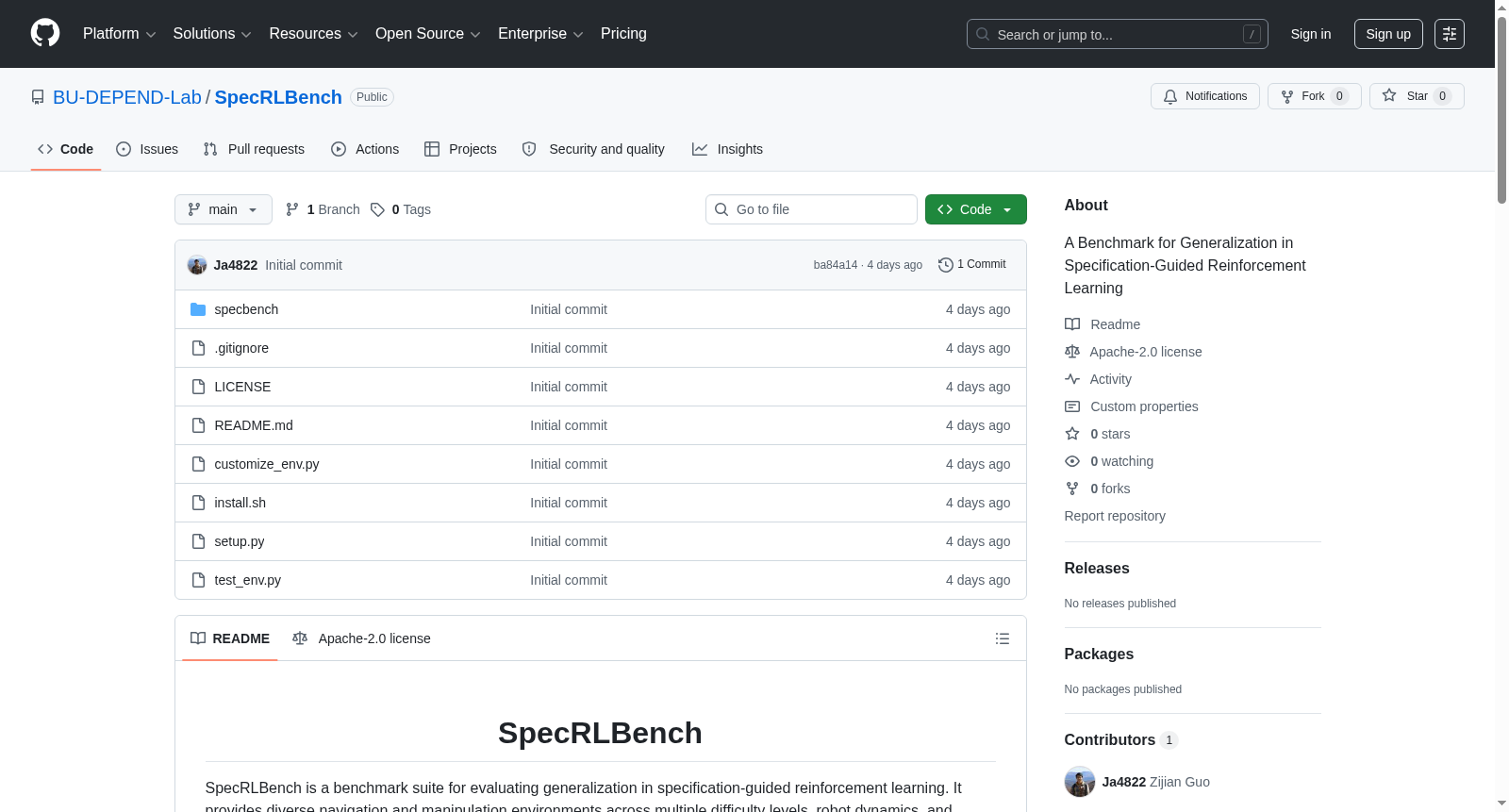Open the green Code dropdown button

point(976,209)
